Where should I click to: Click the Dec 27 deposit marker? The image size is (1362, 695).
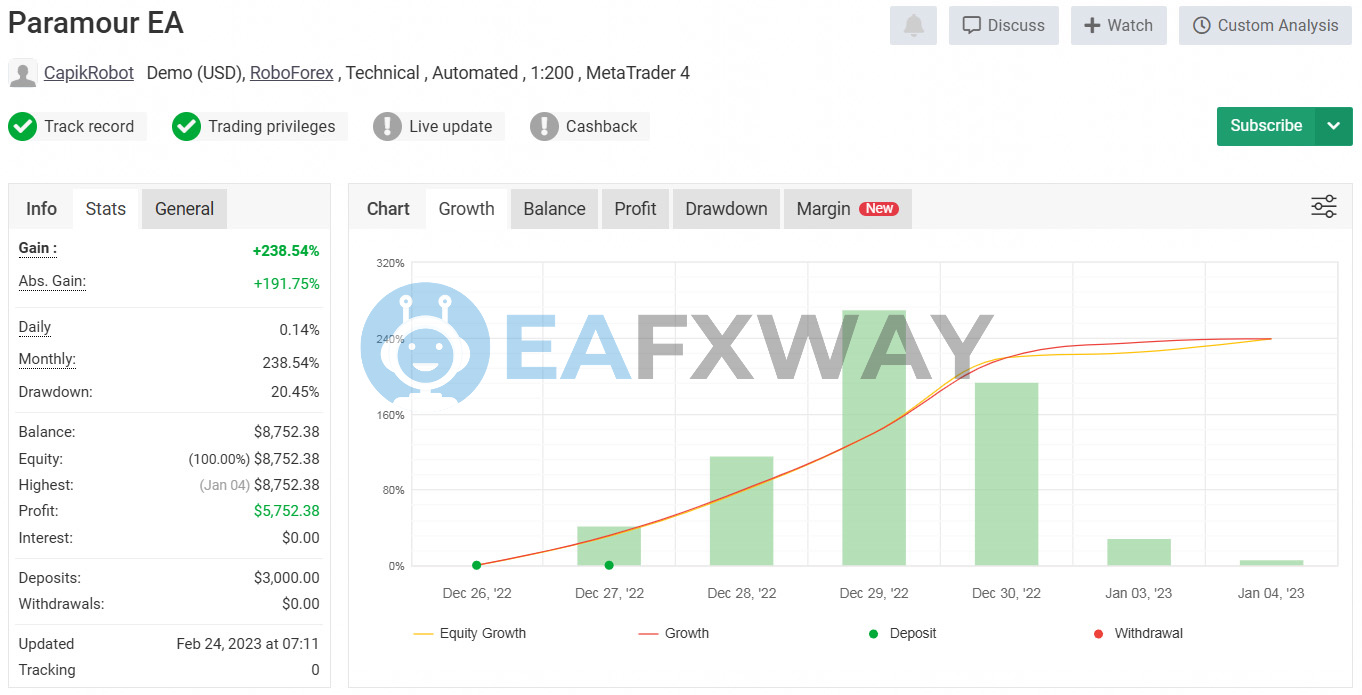609,566
